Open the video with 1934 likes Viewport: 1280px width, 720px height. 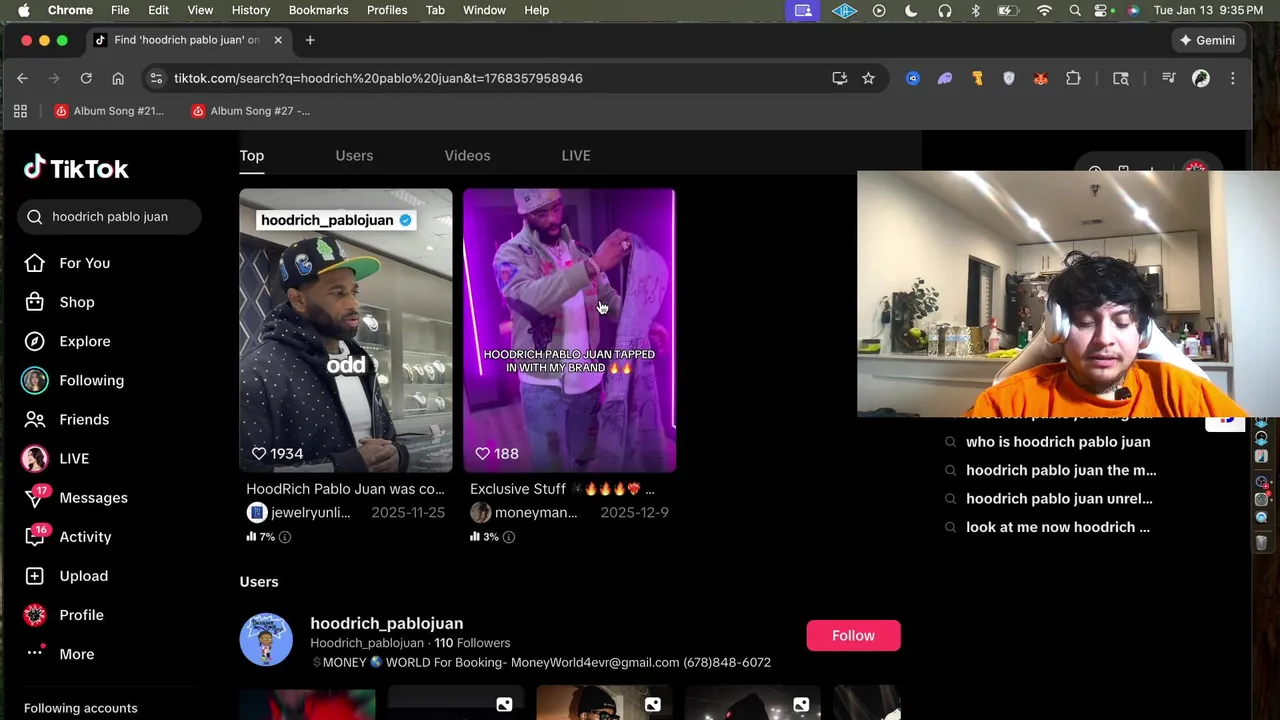[346, 330]
